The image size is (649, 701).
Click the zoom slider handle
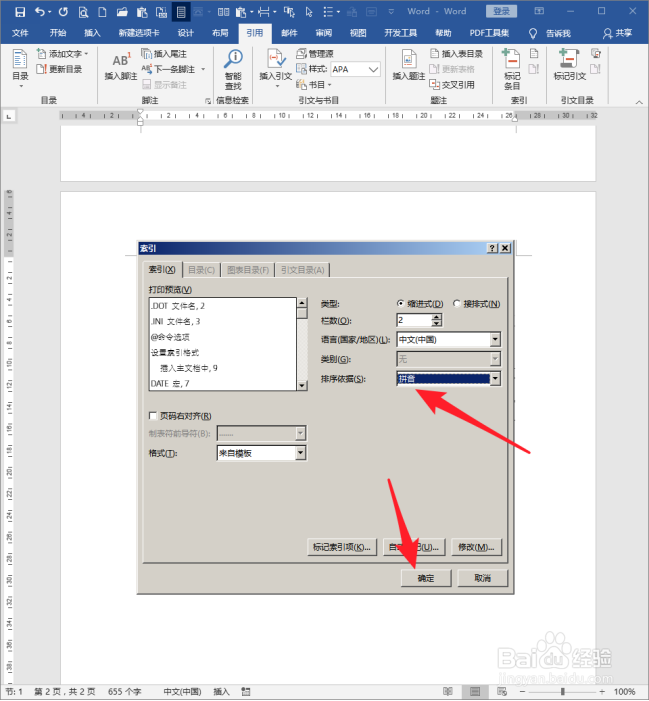pos(563,692)
